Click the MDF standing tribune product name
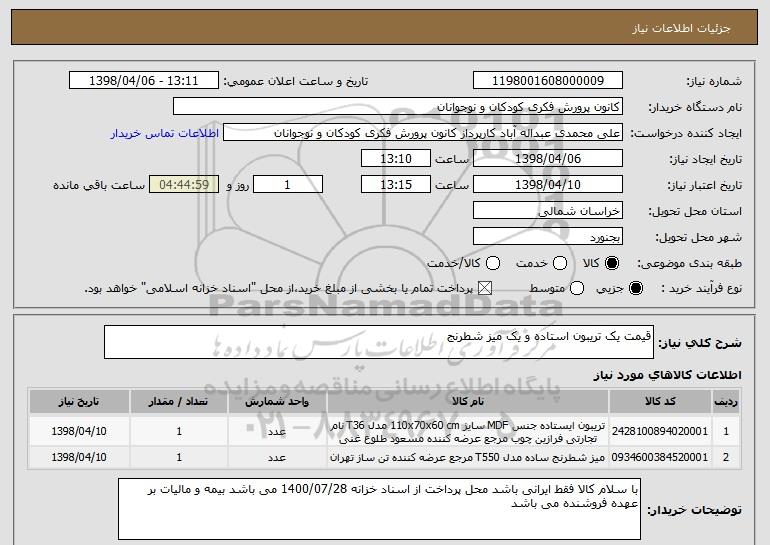The height and width of the screenshot is (545, 770). click(x=468, y=432)
